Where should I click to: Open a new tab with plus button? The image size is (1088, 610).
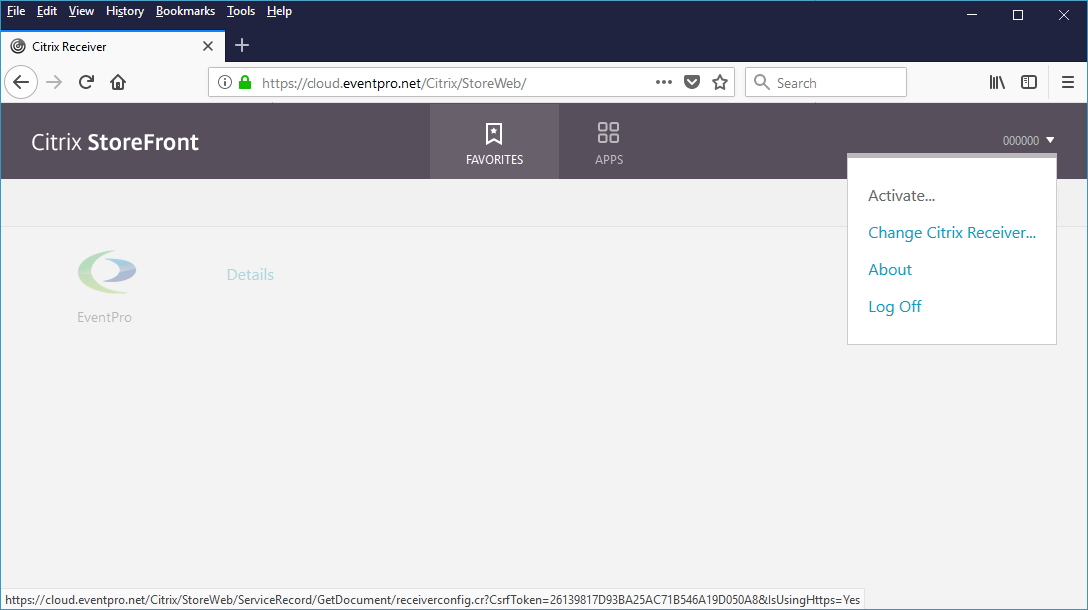(241, 46)
